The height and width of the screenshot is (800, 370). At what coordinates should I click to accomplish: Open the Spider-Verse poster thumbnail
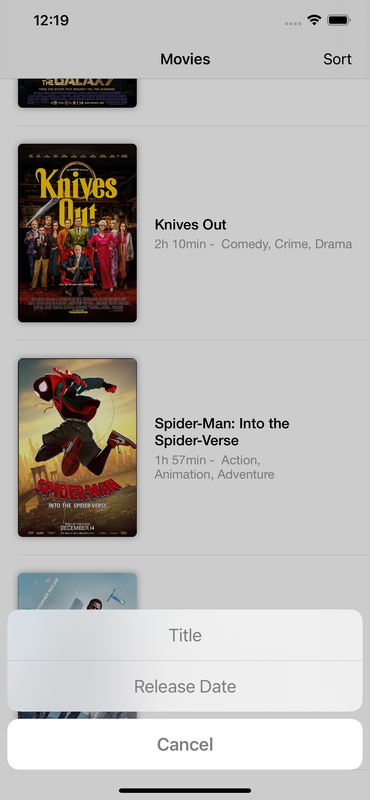78,447
